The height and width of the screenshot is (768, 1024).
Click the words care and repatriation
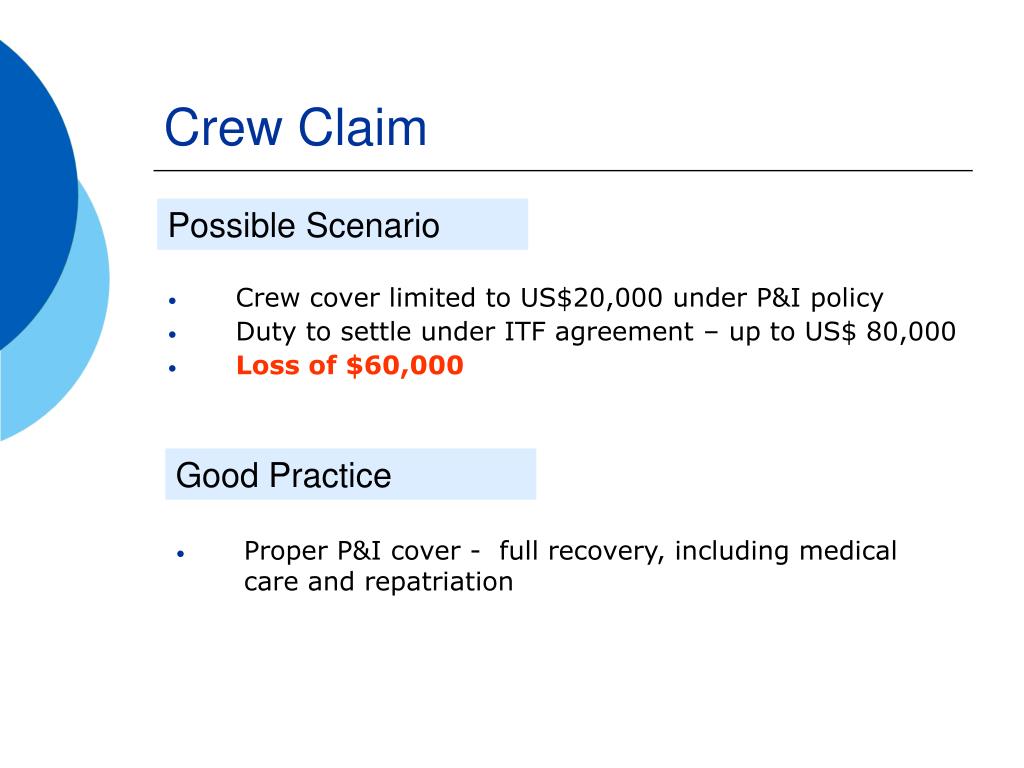click(378, 582)
